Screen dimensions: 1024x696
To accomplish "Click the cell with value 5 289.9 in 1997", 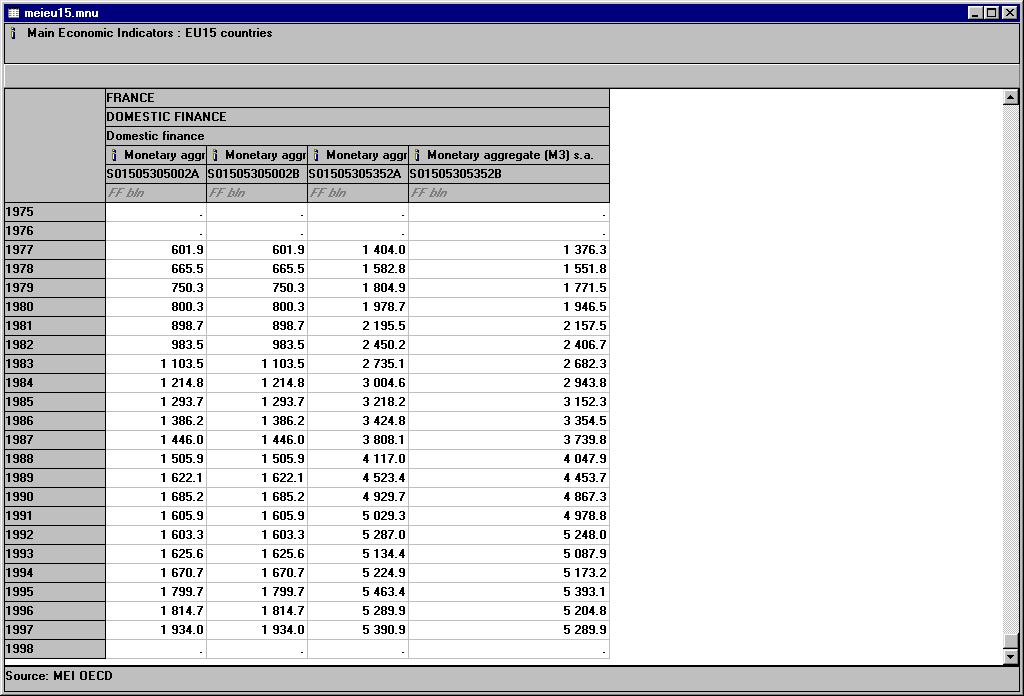I will 508,630.
